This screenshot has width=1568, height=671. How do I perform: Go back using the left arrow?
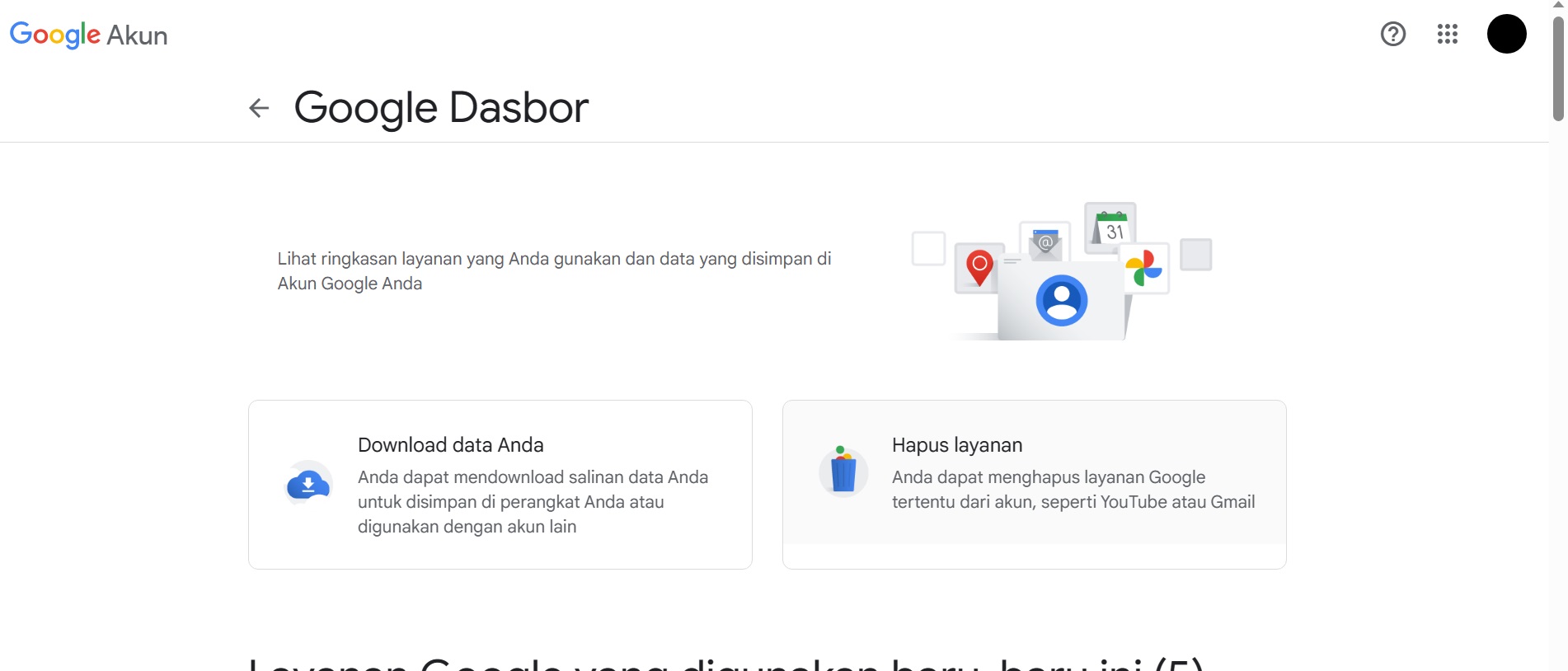click(259, 108)
